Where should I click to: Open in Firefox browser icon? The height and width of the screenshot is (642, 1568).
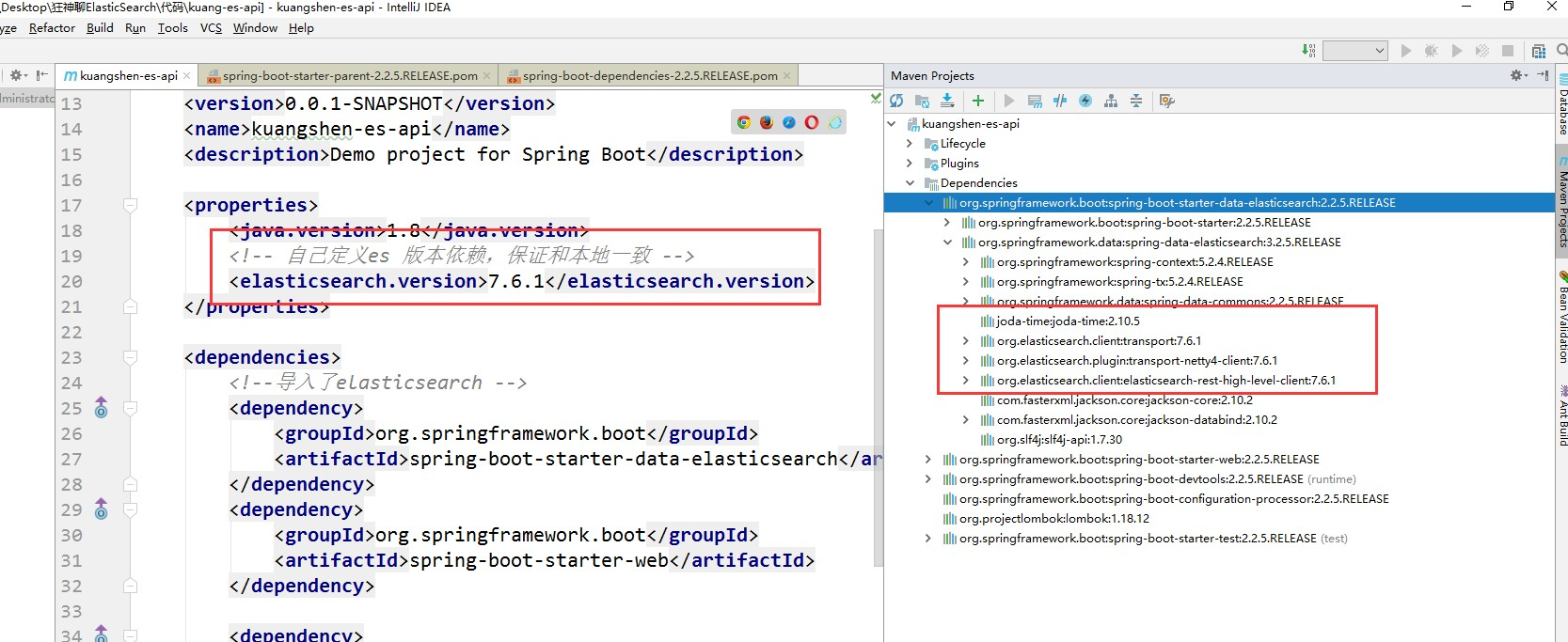coord(767,122)
